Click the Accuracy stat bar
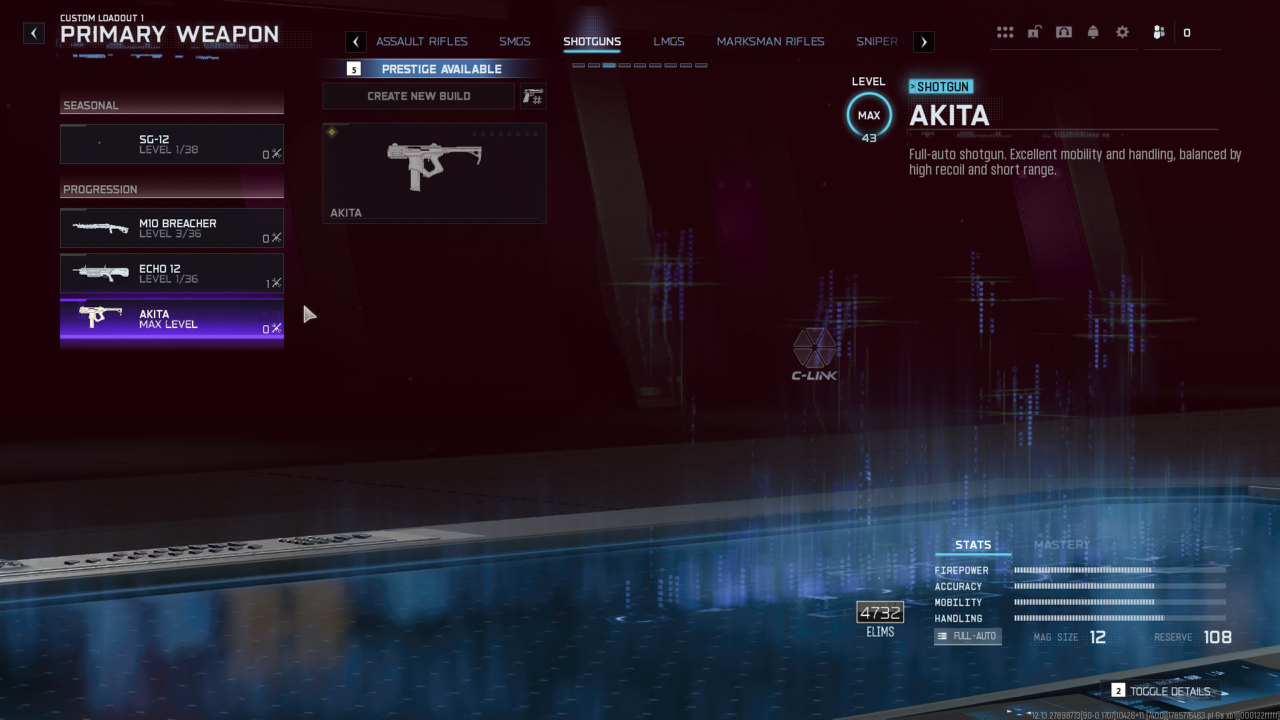 click(x=1120, y=586)
